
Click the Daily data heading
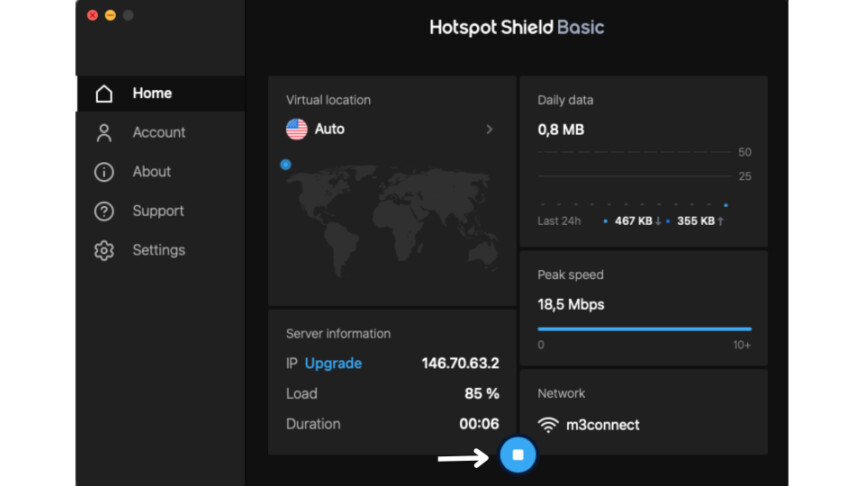point(565,100)
